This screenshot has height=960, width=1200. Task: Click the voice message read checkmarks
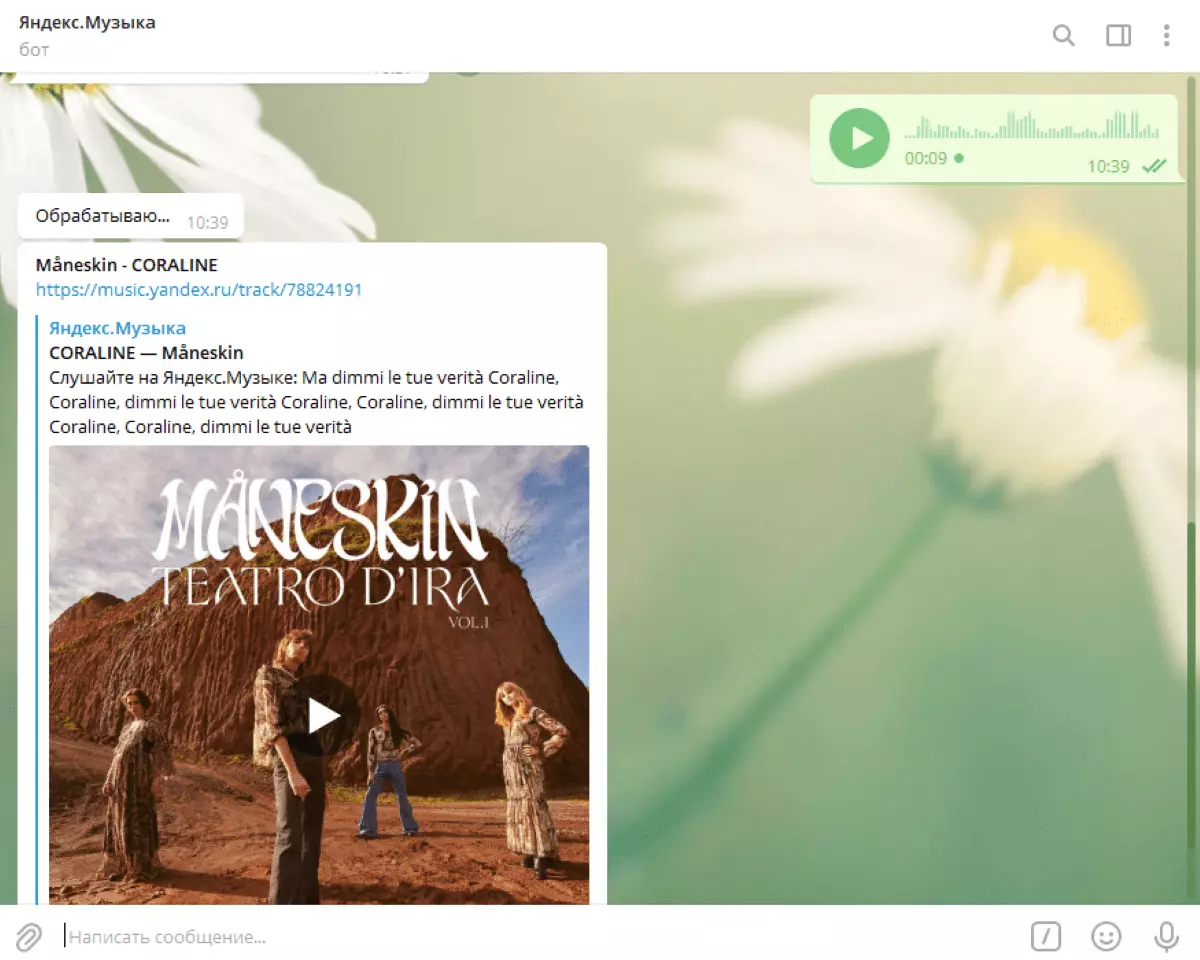(1154, 166)
